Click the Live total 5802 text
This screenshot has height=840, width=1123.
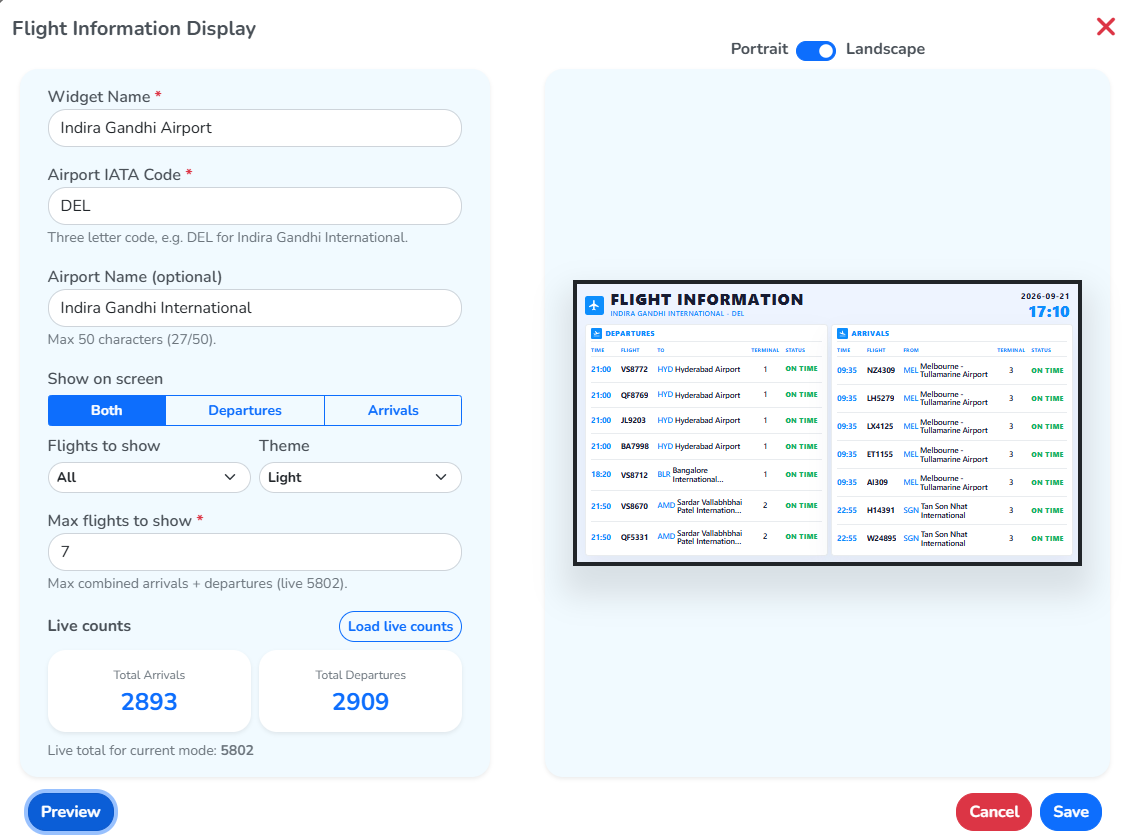[x=150, y=750]
